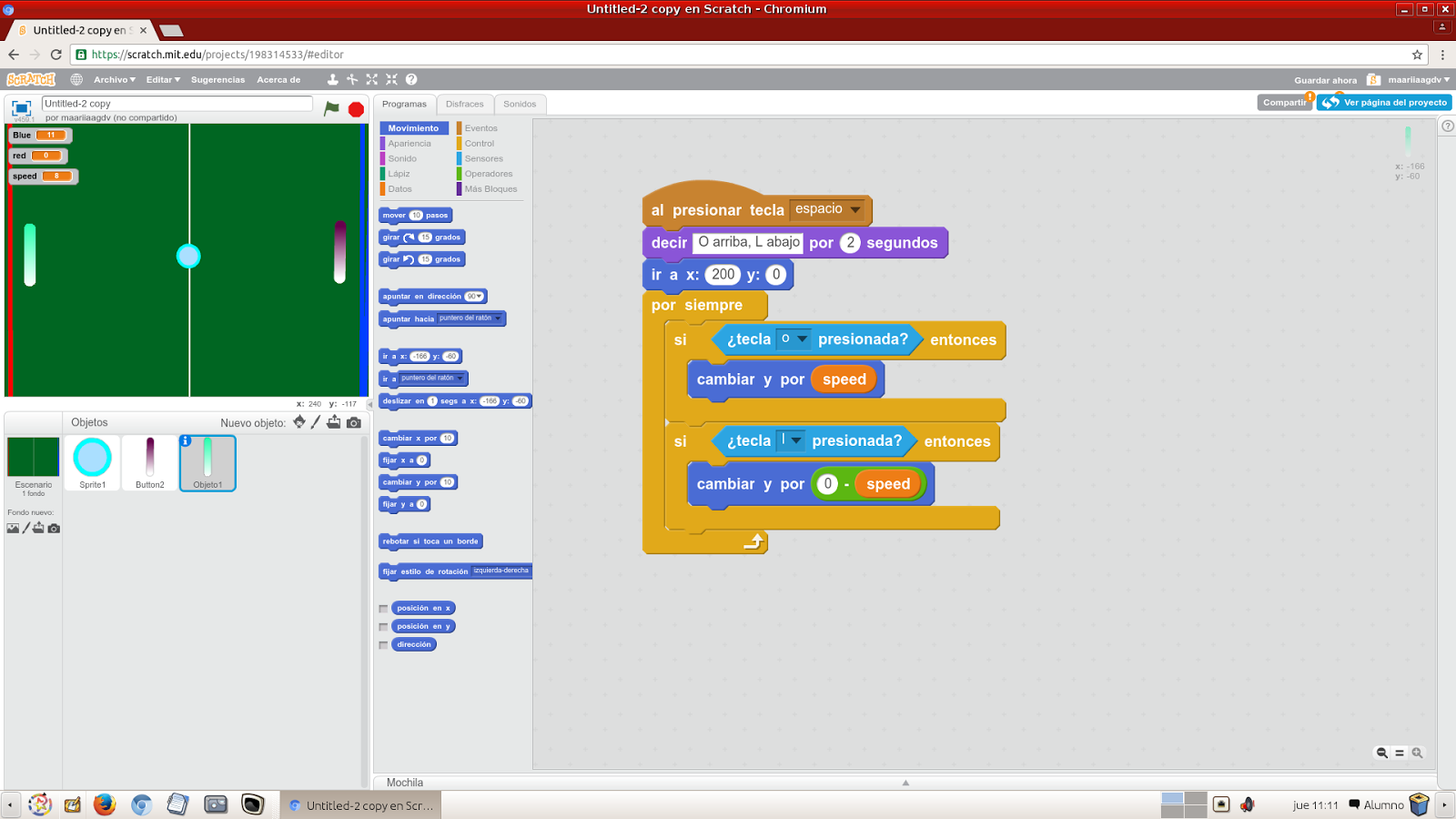Open the Archivo menu
The image size is (1456, 819).
coord(113,79)
